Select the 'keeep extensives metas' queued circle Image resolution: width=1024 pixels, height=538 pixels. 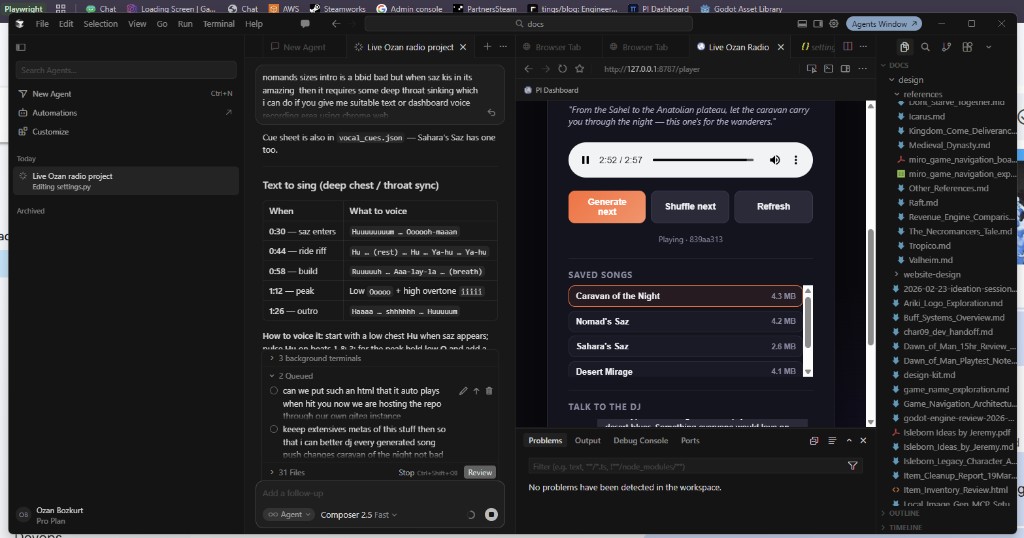click(274, 429)
